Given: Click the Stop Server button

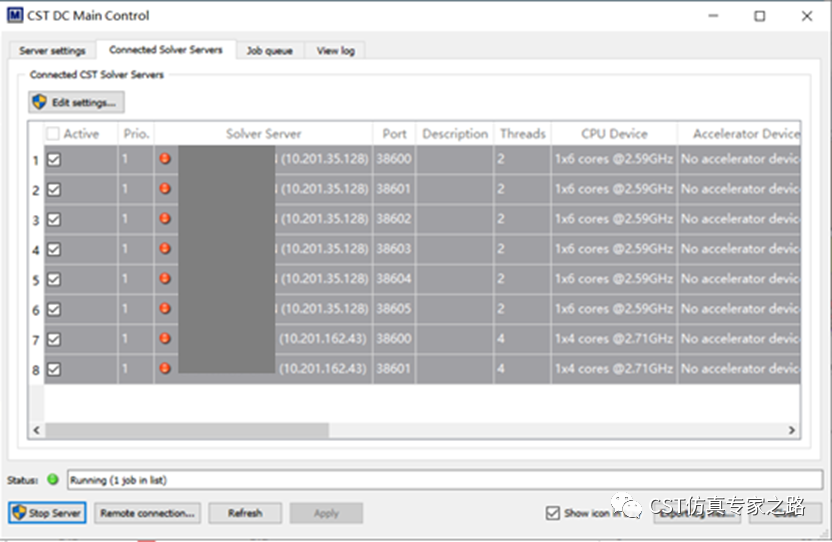Looking at the screenshot, I should (x=47, y=513).
